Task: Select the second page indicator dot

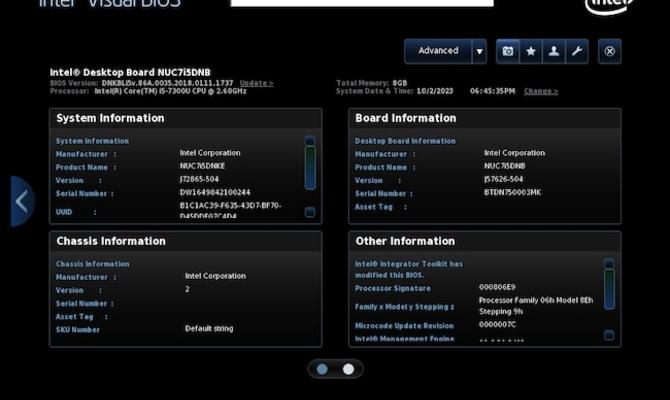Action: pyautogui.click(x=349, y=369)
